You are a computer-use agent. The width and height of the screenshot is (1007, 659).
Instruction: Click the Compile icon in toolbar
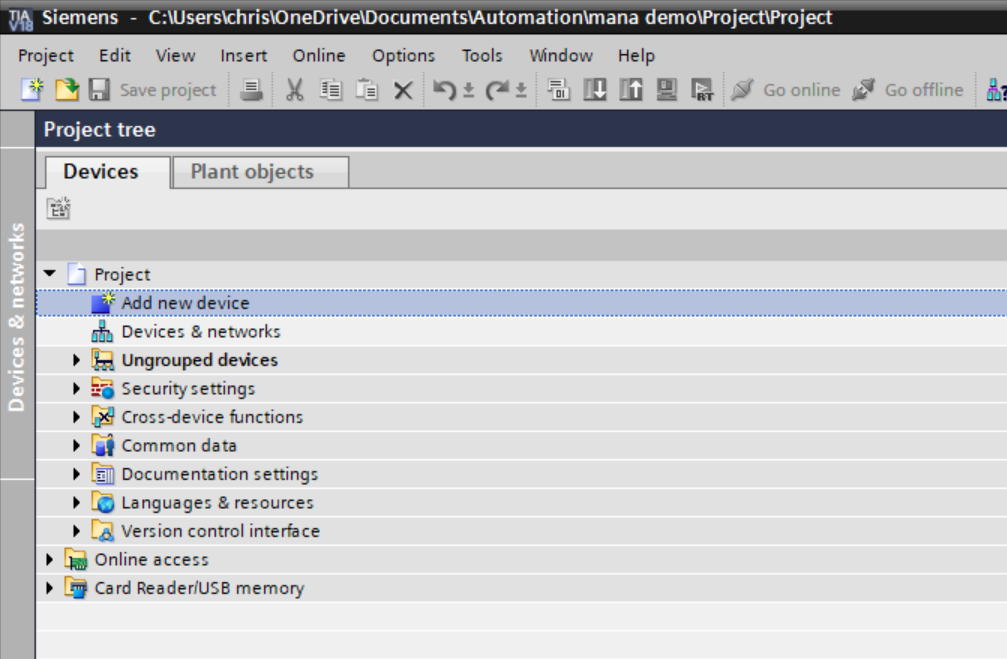click(558, 89)
